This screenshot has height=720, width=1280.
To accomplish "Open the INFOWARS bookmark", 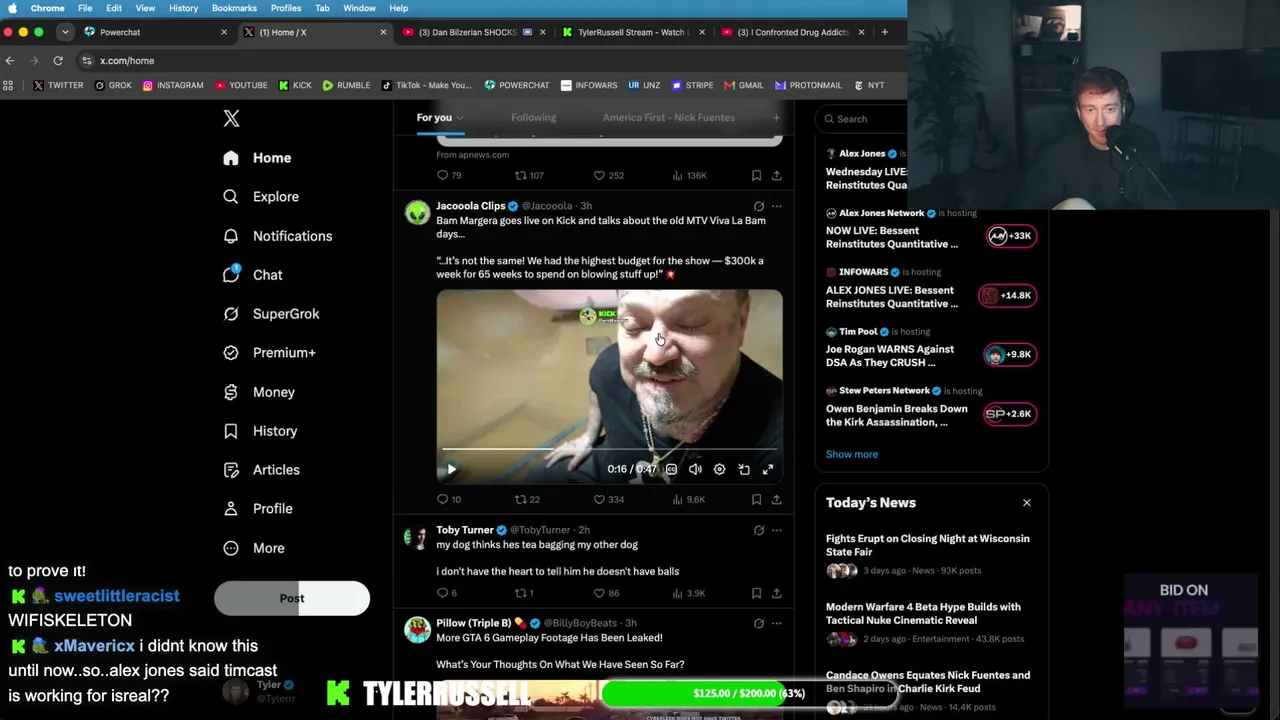I will click(589, 86).
